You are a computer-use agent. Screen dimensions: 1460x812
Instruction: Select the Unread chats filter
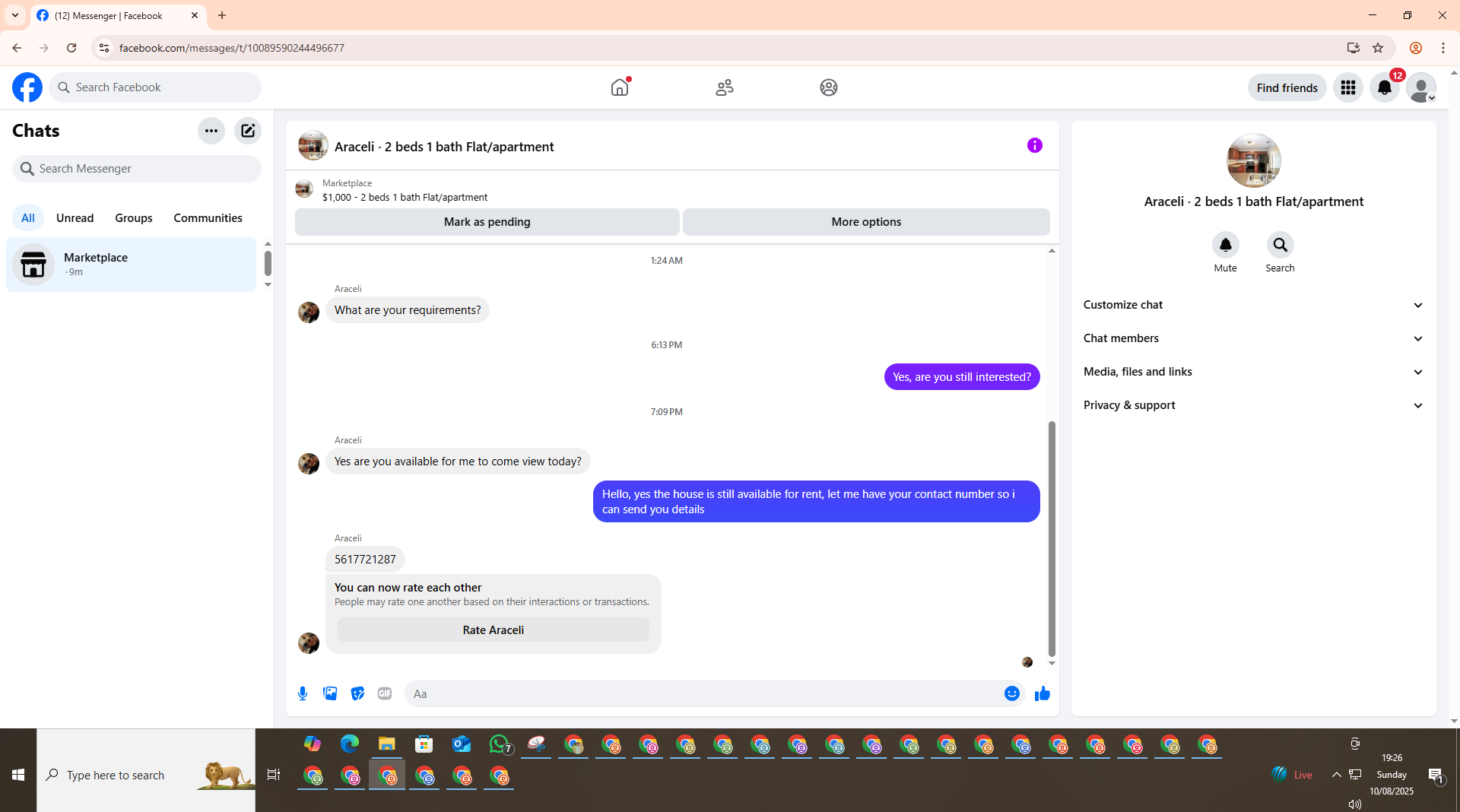75,218
